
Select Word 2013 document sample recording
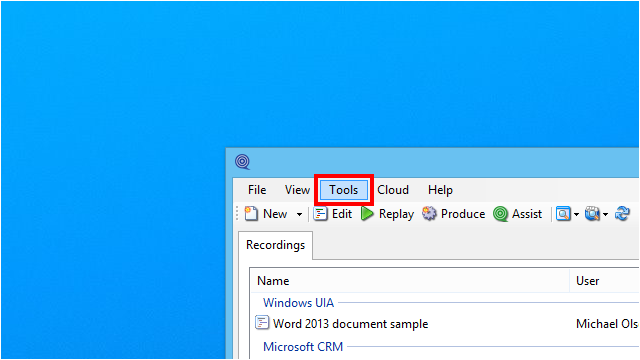pos(351,324)
